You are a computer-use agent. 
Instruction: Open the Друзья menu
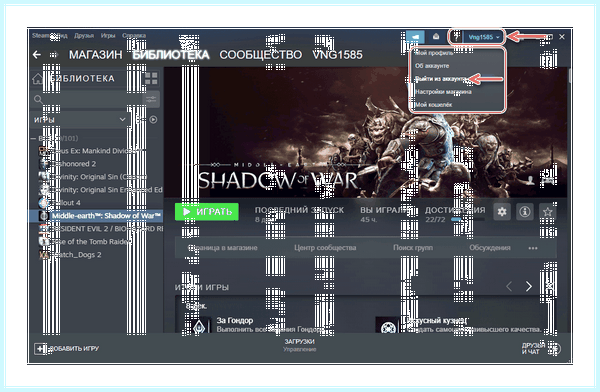pyautogui.click(x=84, y=36)
